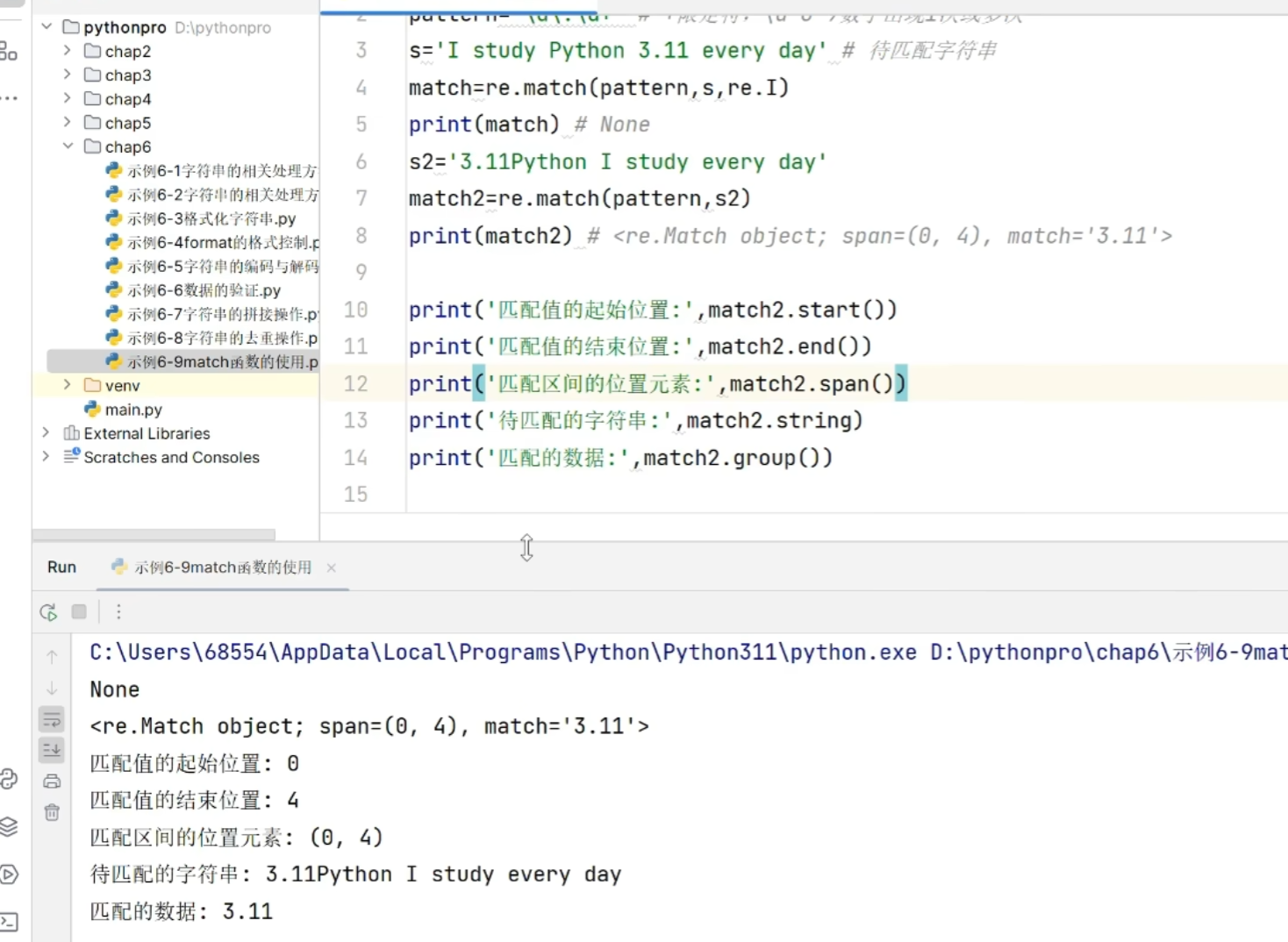Image resolution: width=1288 pixels, height=942 pixels.
Task: Open main.py in project tree
Action: (x=124, y=410)
